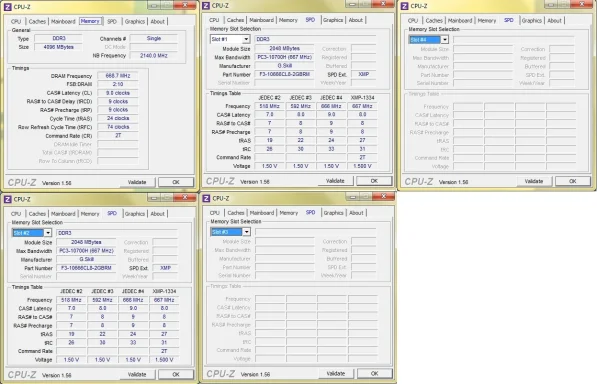This screenshot has height=384, width=597.
Task: Click the XMP SPD Ext. value in the Slot #1 window
Action: [x=364, y=74]
